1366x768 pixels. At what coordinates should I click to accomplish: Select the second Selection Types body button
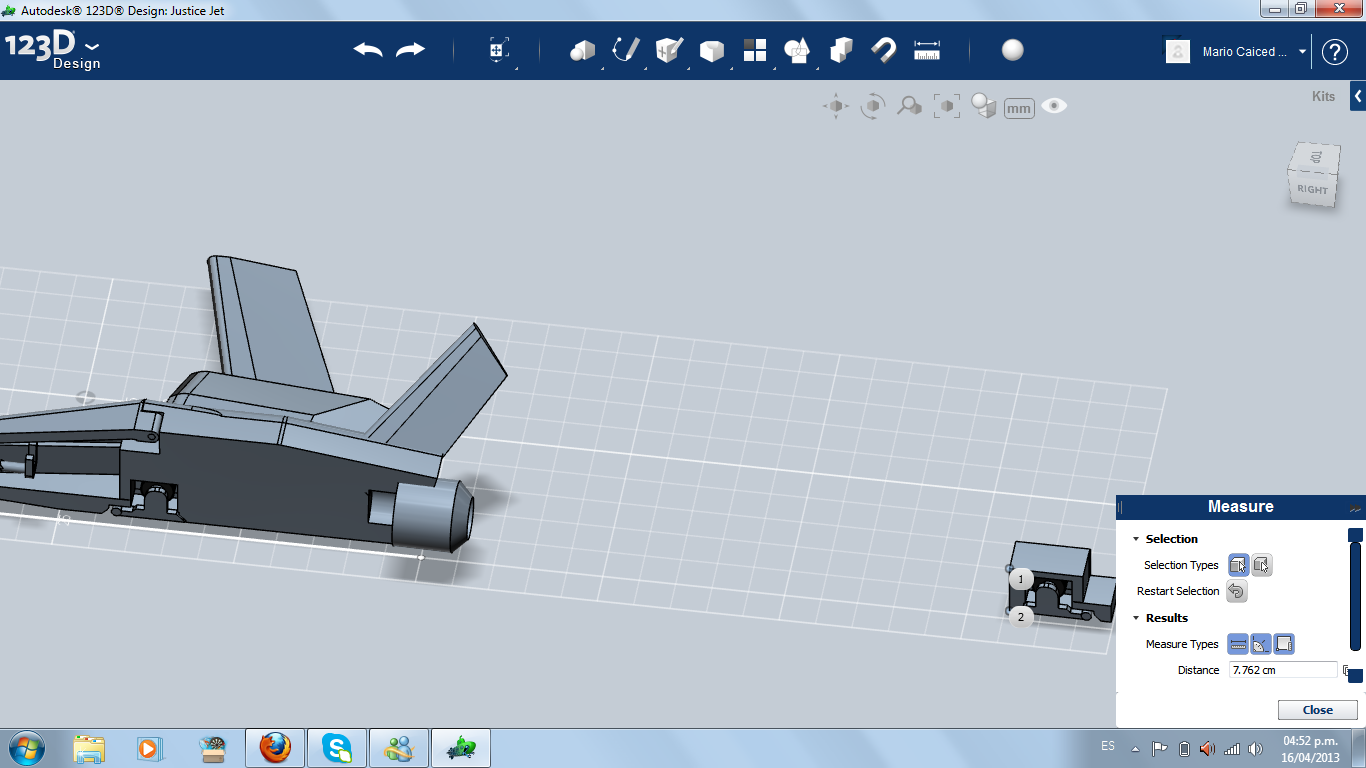pos(1262,565)
